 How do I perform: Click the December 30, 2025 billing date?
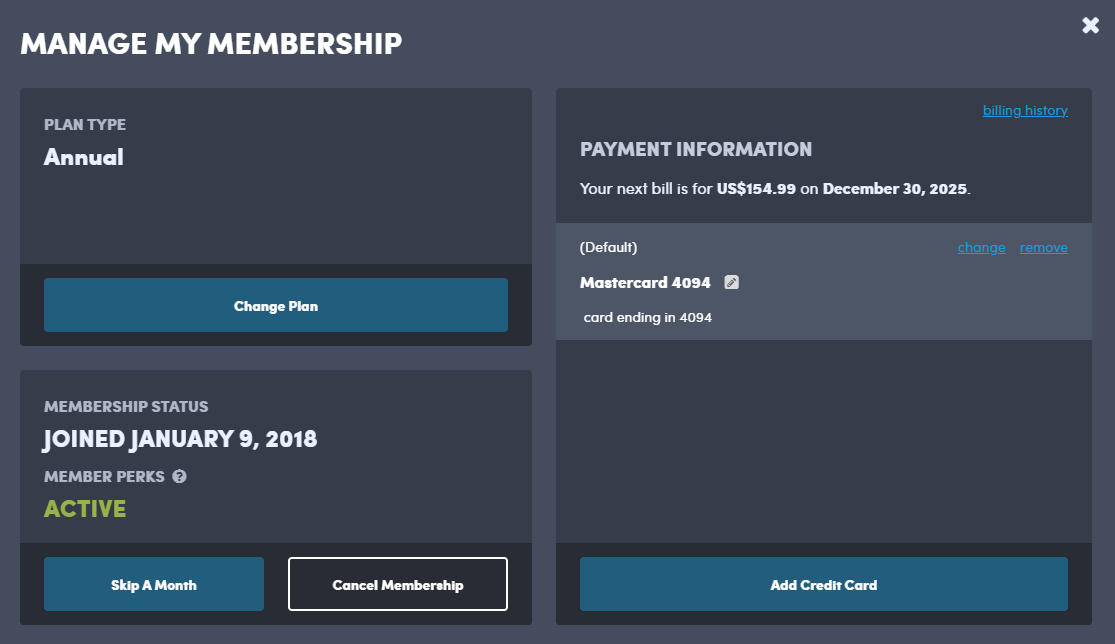click(895, 188)
